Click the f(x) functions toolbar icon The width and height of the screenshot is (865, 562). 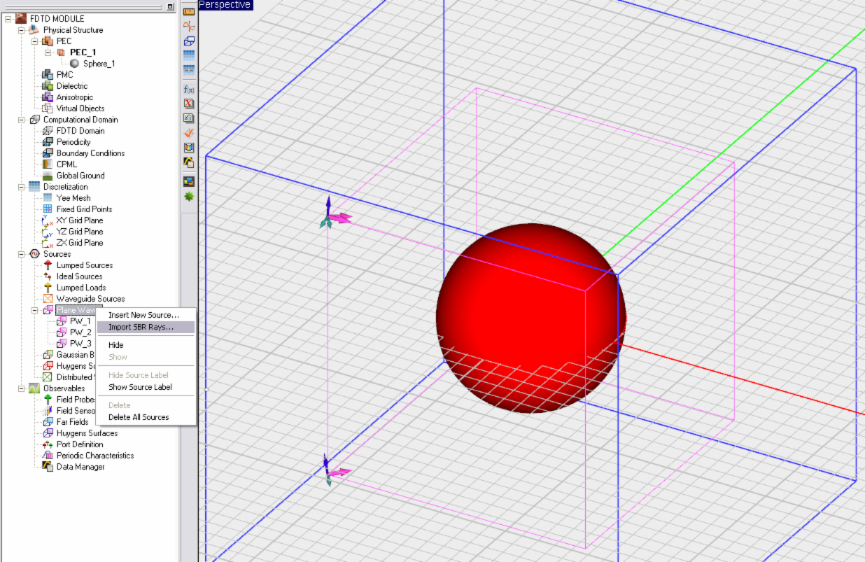tap(188, 89)
